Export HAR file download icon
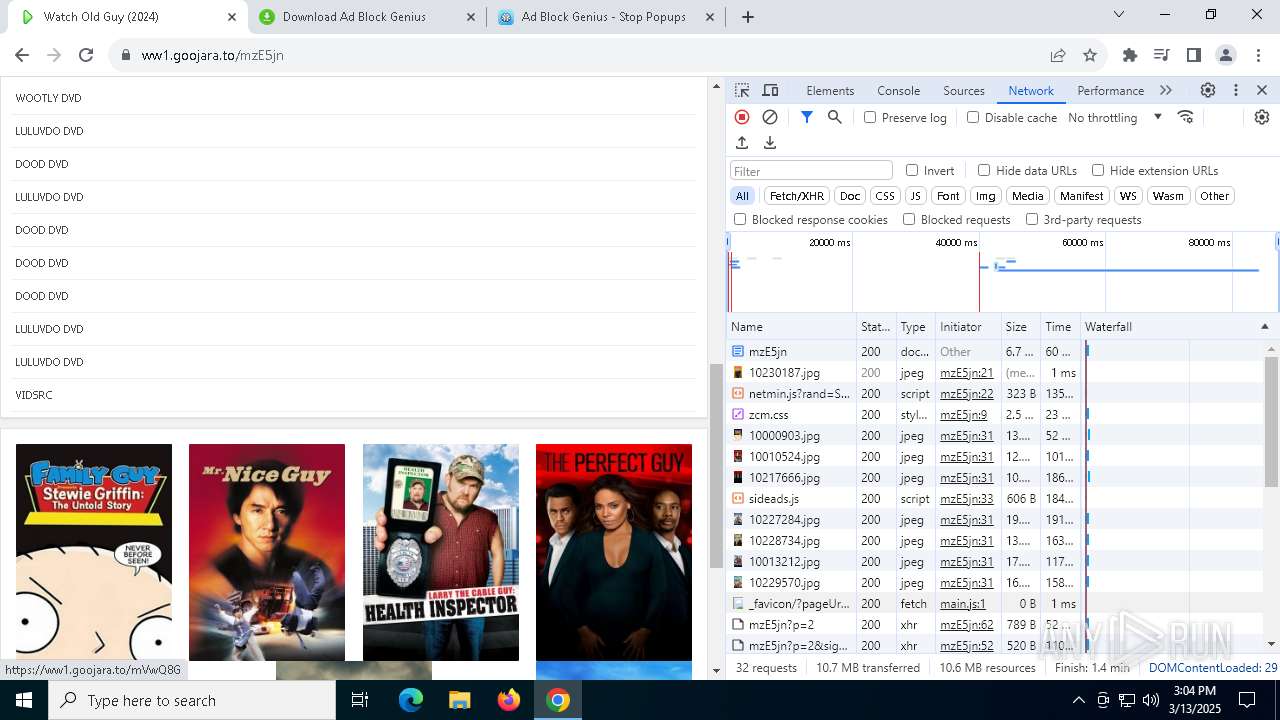The width and height of the screenshot is (1280, 720). click(x=770, y=143)
